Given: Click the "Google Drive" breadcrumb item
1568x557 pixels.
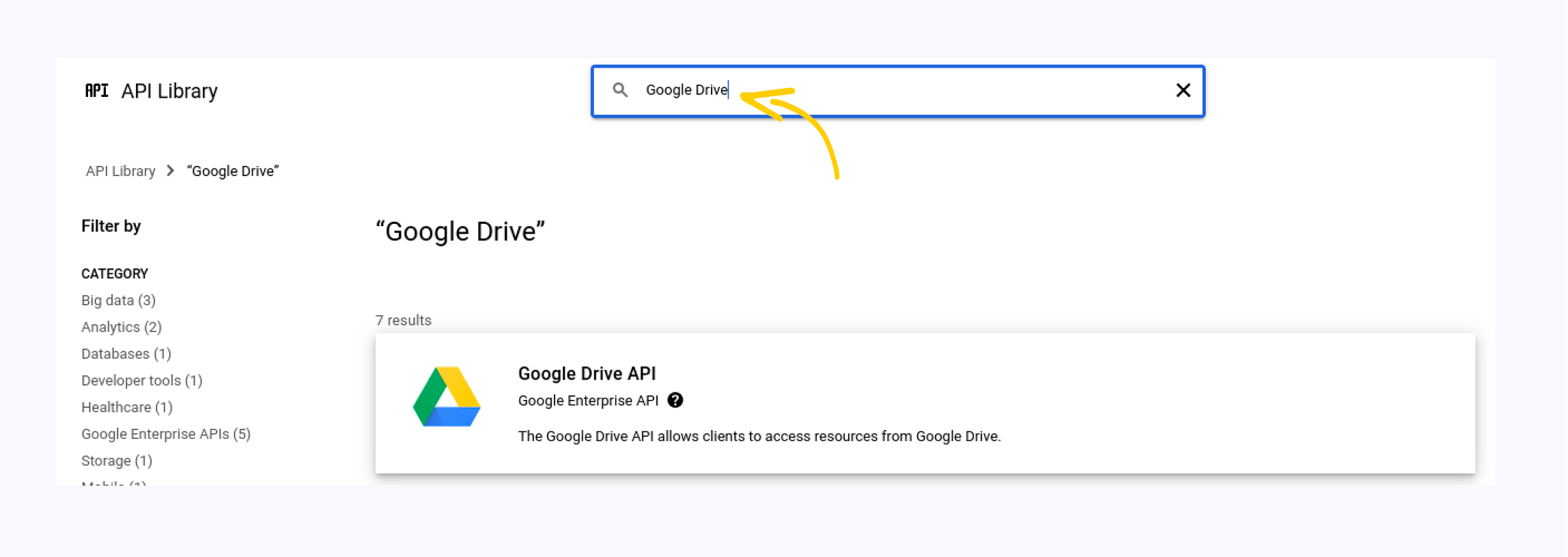Looking at the screenshot, I should point(233,171).
